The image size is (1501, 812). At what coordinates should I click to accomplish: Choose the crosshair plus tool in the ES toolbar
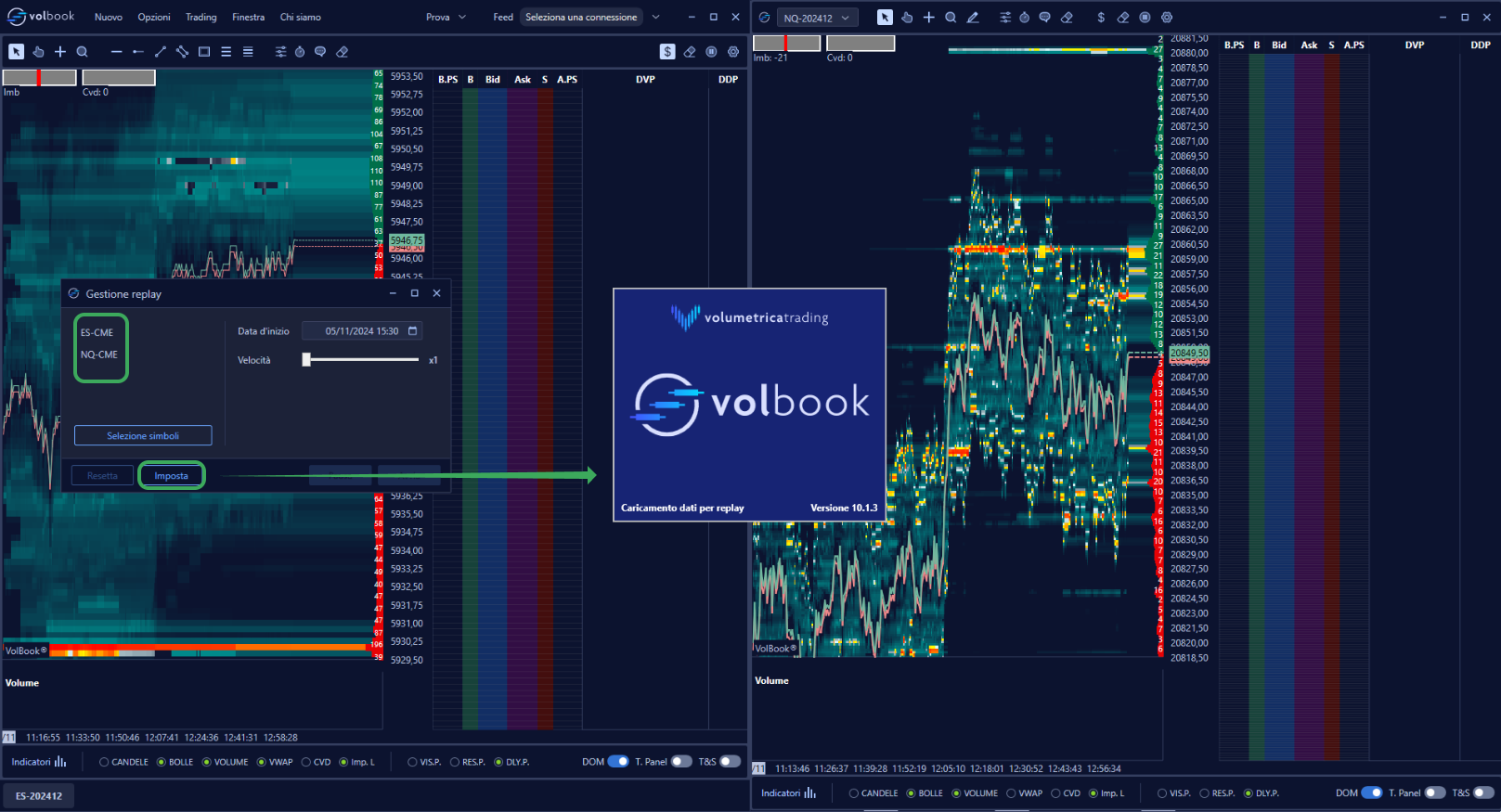60,52
